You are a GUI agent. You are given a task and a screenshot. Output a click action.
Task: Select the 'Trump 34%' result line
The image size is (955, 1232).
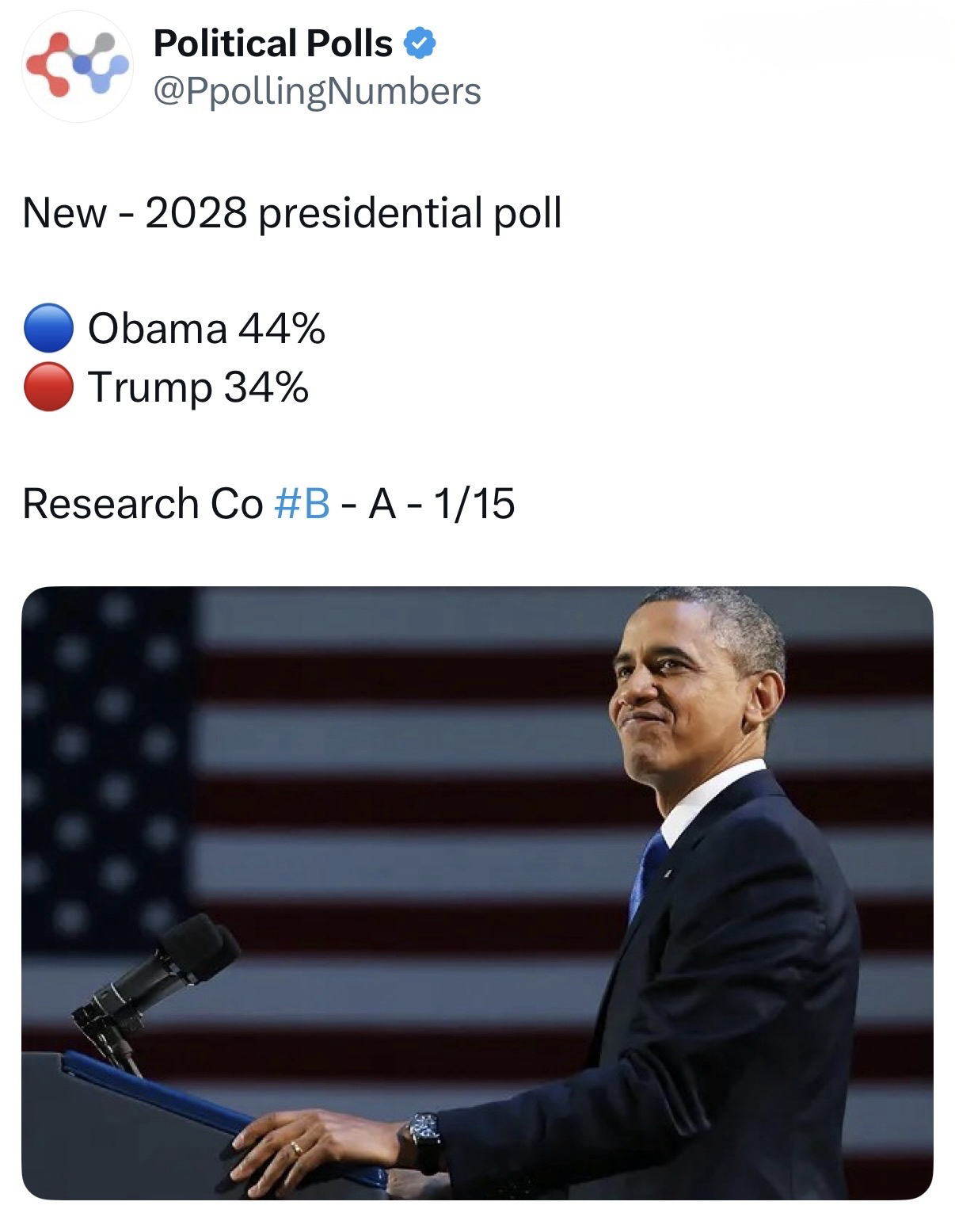click(198, 387)
